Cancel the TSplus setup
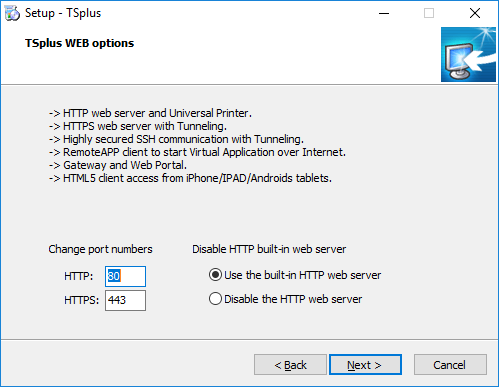Screen dimensions: 499x387 click(x=450, y=365)
